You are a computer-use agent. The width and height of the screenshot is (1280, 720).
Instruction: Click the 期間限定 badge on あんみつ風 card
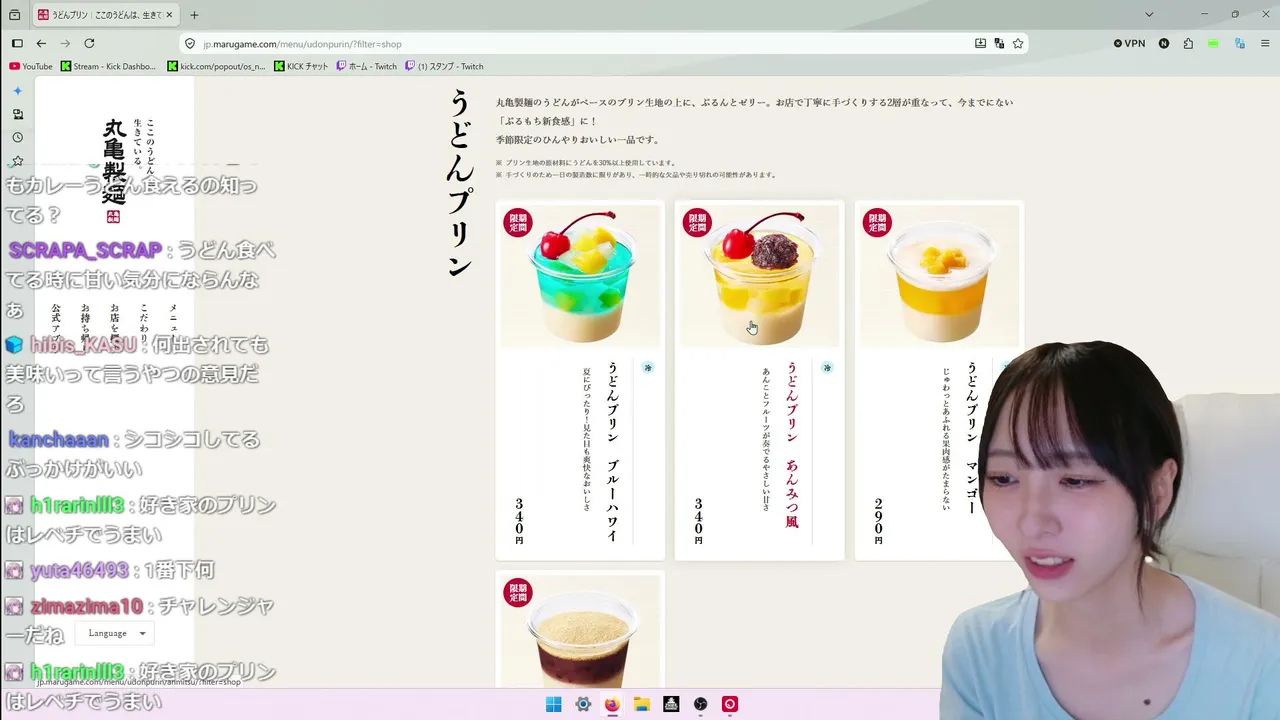pyautogui.click(x=697, y=222)
